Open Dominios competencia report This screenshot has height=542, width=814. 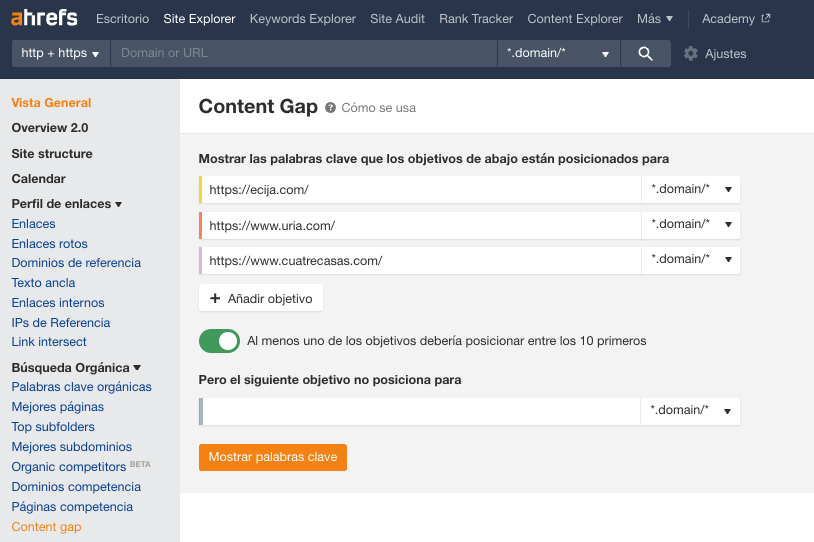pyautogui.click(x=76, y=487)
